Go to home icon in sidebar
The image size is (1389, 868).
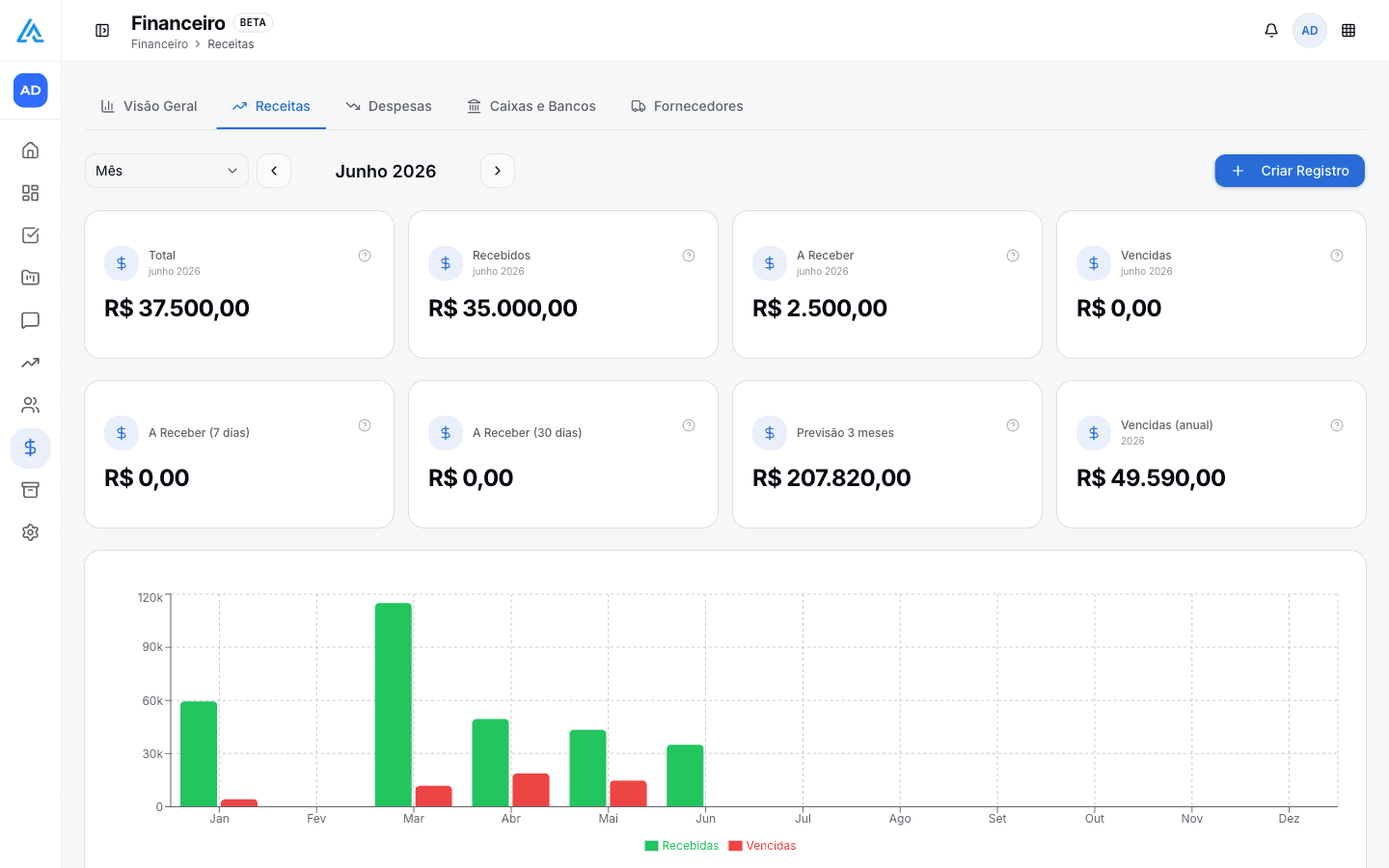coord(31,150)
